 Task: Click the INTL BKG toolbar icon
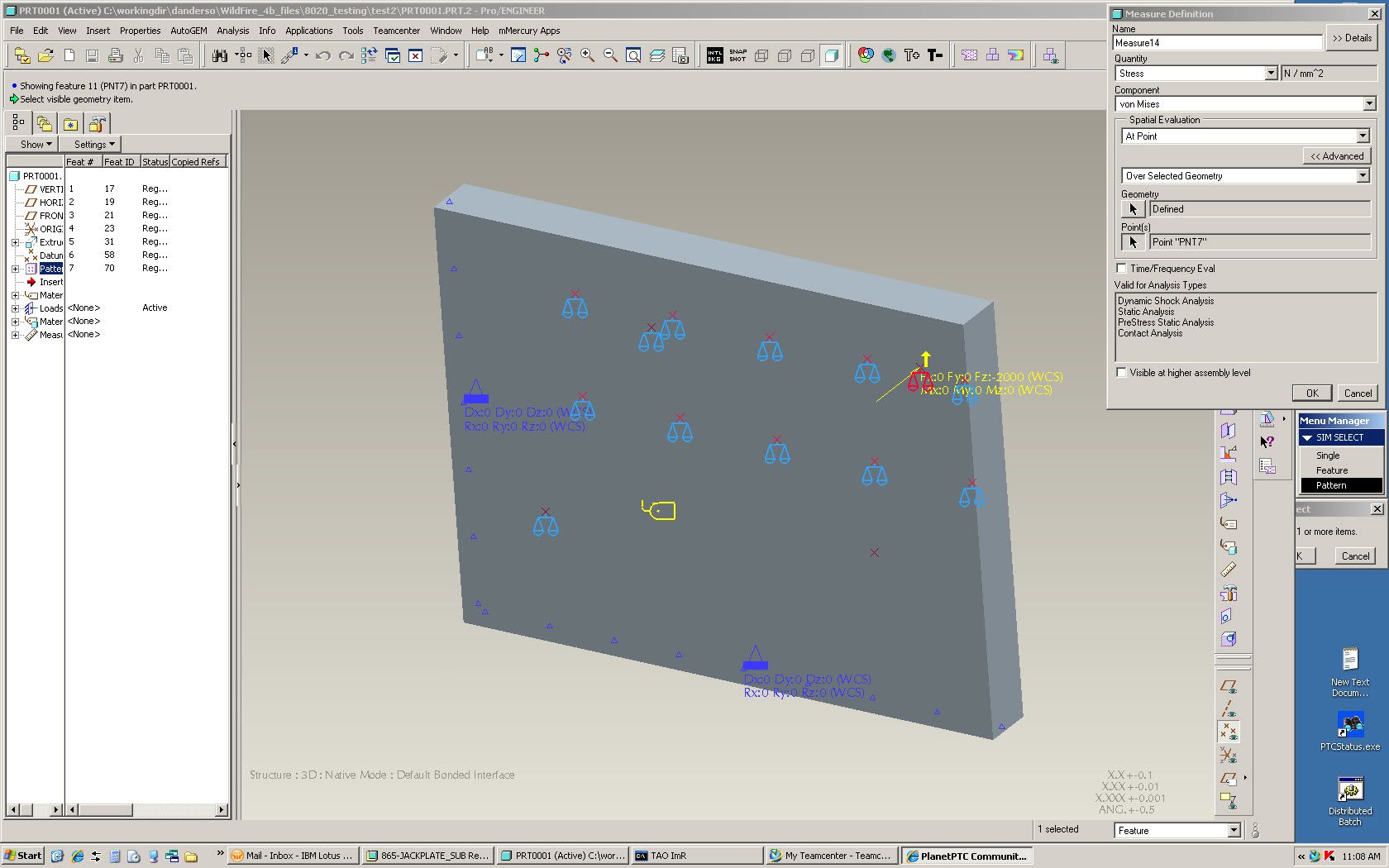pos(714,55)
